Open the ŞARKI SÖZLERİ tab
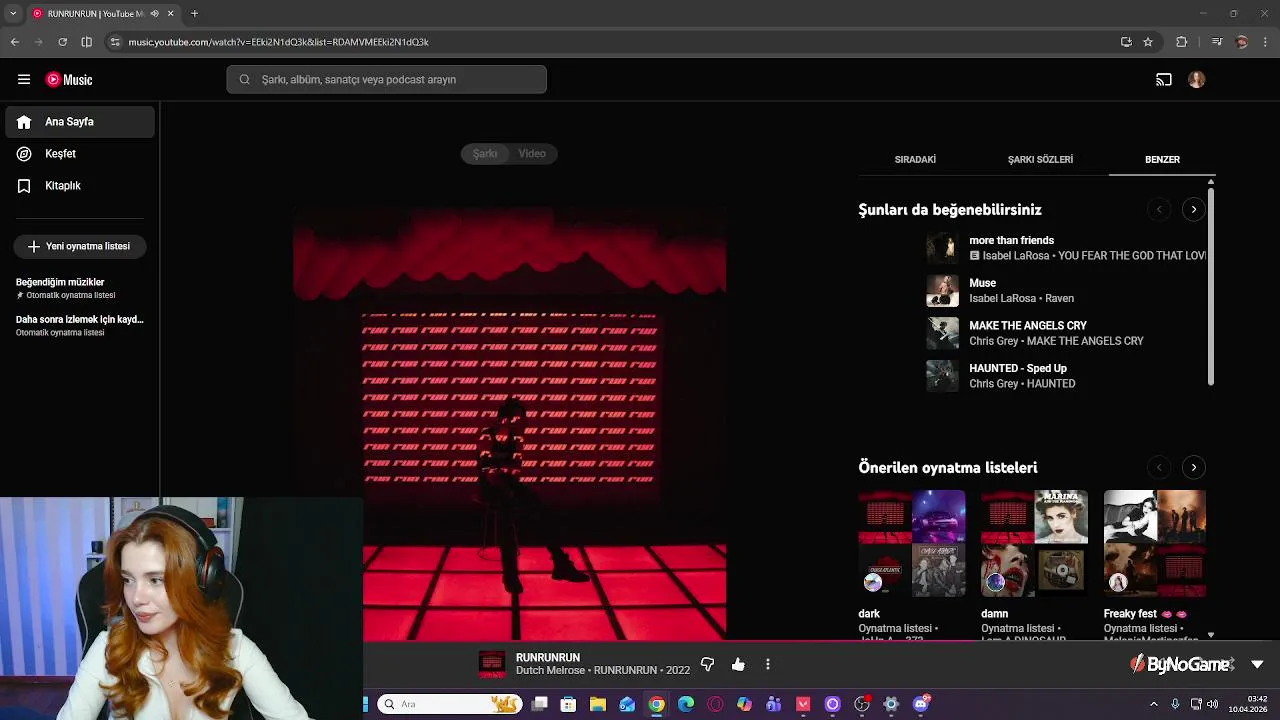Viewport: 1280px width, 720px height. tap(1040, 159)
